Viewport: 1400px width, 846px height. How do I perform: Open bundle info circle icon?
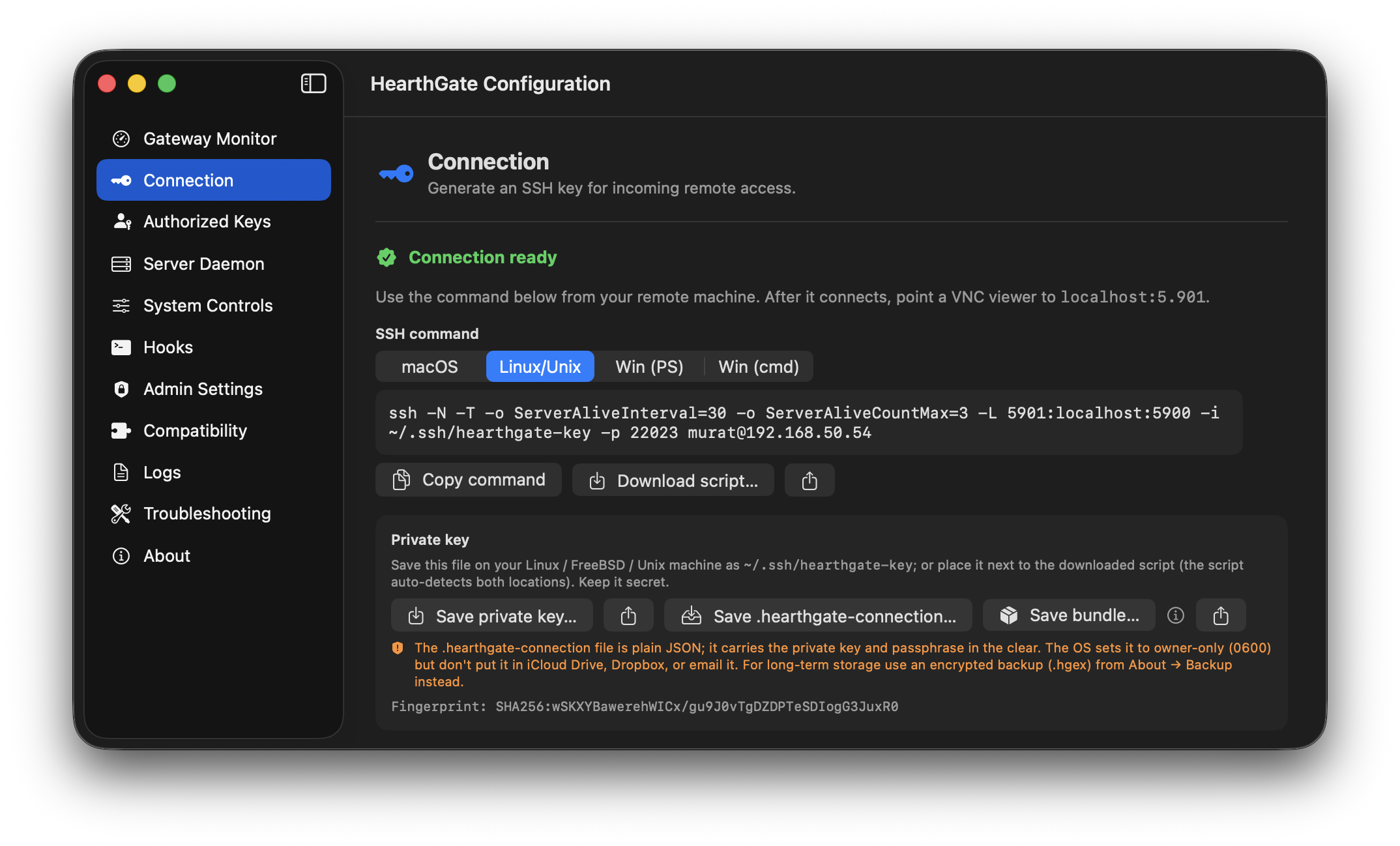click(x=1176, y=615)
